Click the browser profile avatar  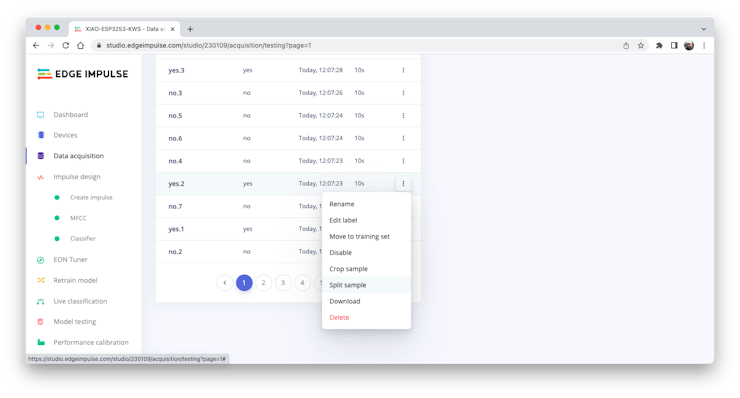pyautogui.click(x=689, y=45)
